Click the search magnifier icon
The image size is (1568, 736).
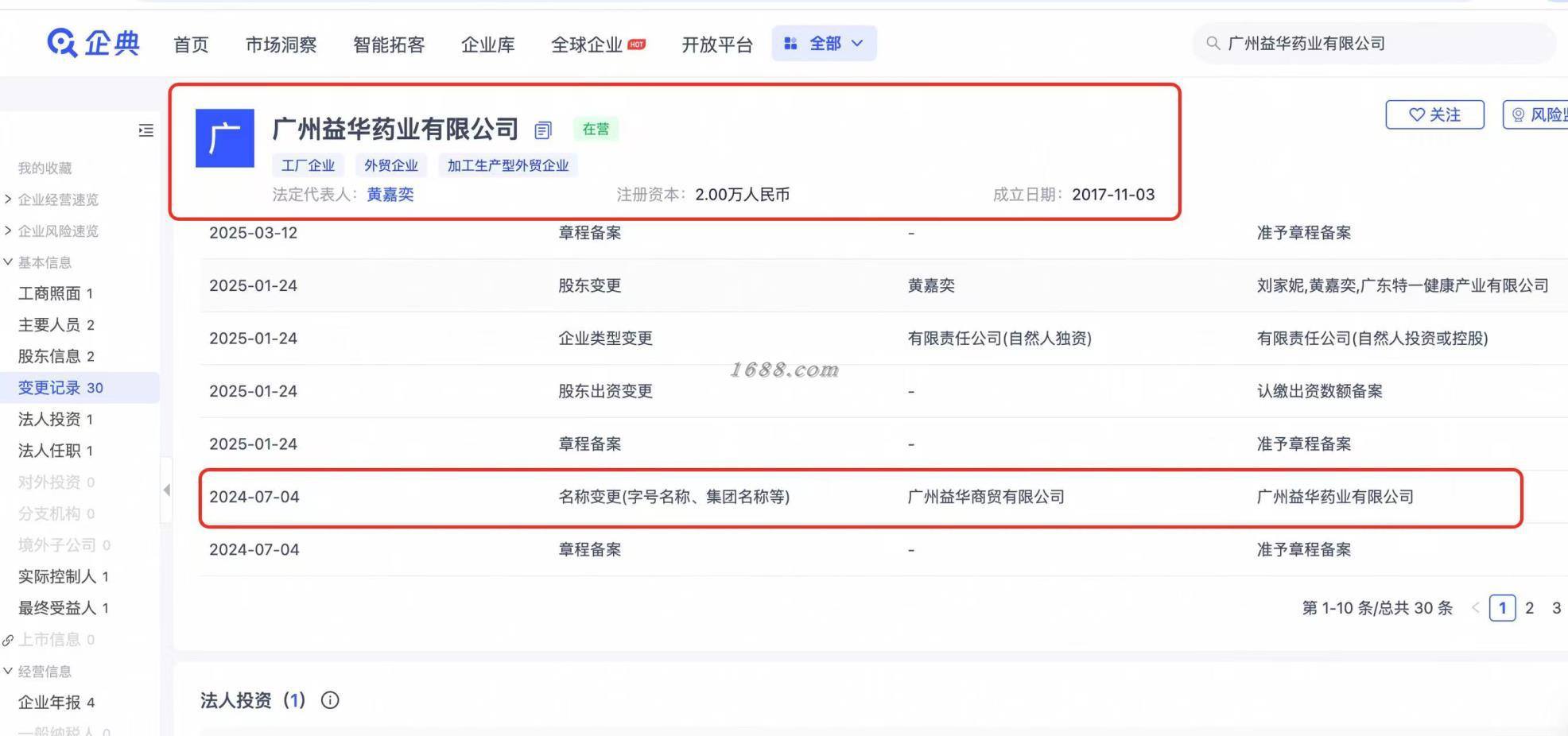(x=1213, y=43)
